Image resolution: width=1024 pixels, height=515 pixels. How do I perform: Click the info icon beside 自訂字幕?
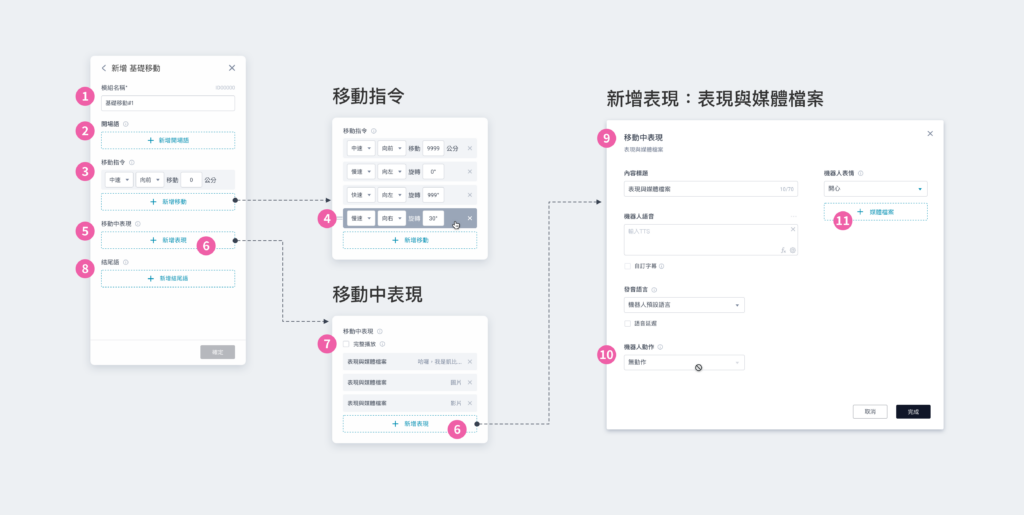pos(662,266)
